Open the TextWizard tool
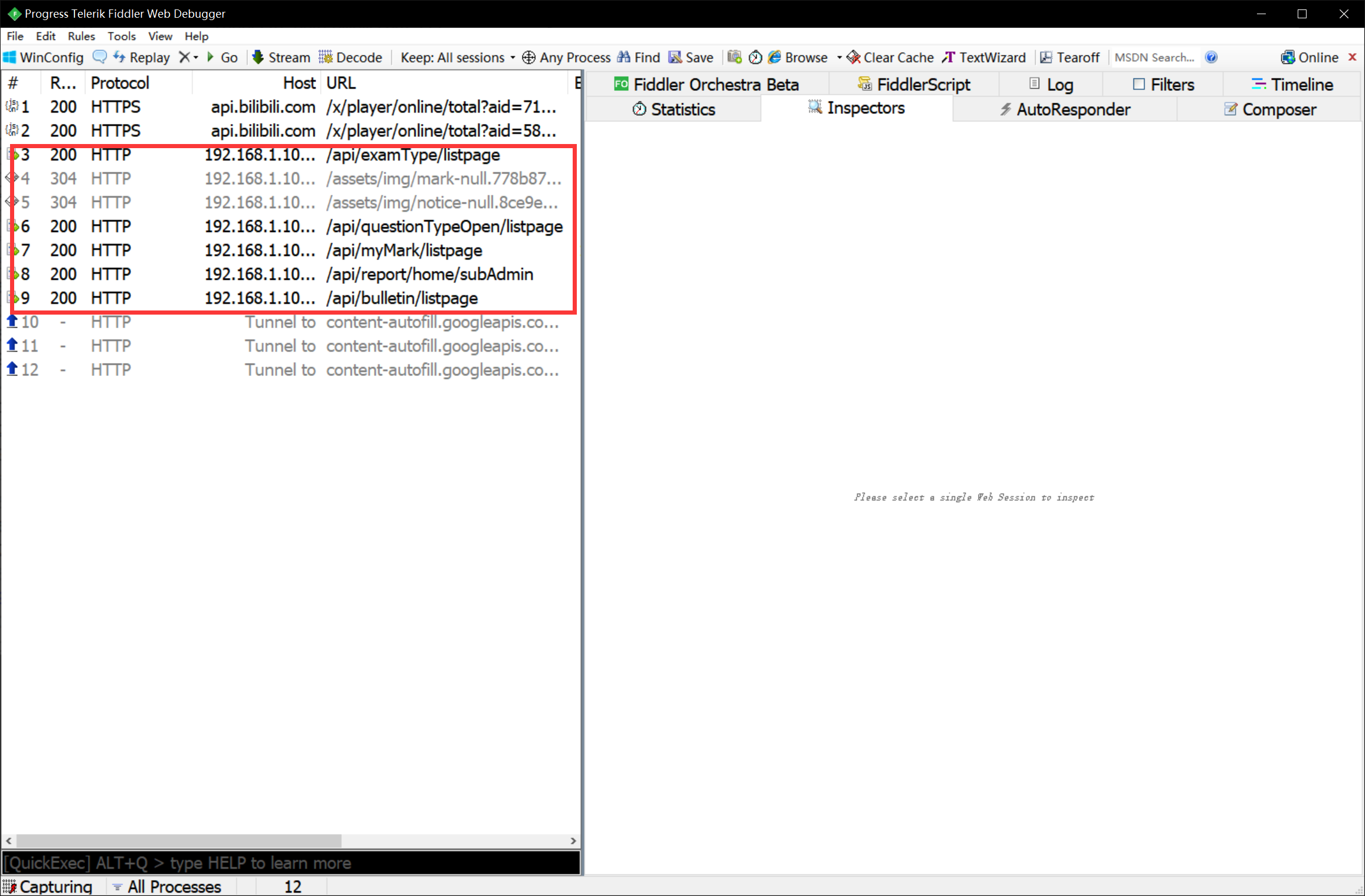Screen dimensions: 1365x896 (984, 57)
